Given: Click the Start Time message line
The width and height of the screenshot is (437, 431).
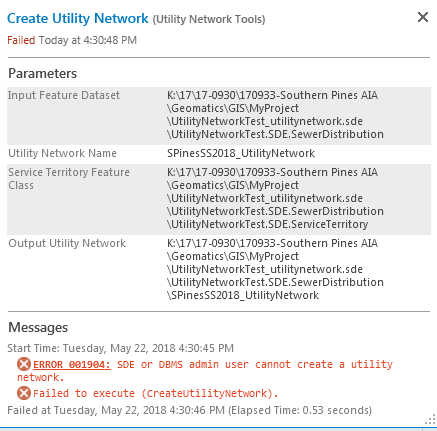Looking at the screenshot, I should (121, 348).
